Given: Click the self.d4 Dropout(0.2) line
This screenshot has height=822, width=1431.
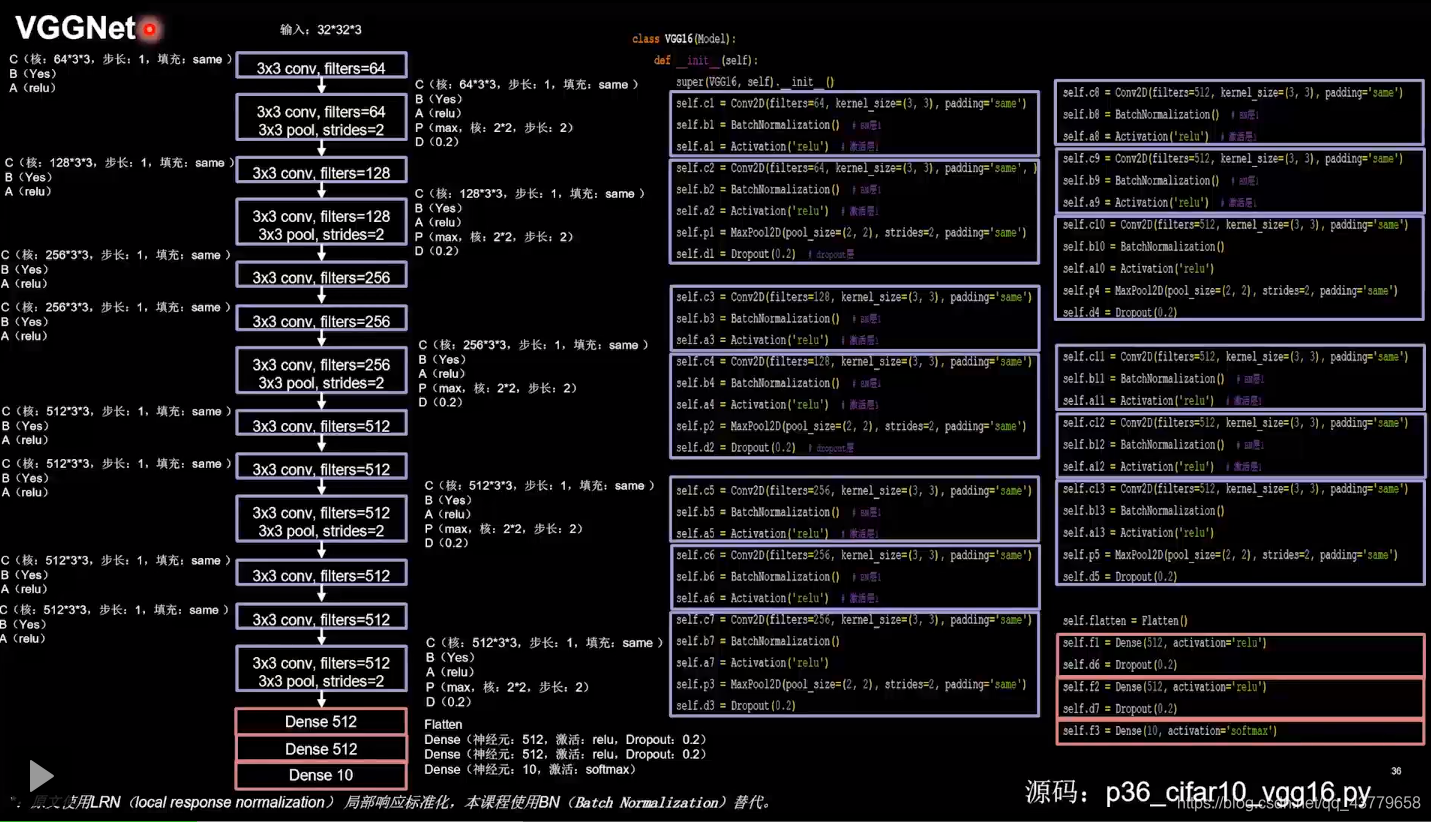Looking at the screenshot, I should pyautogui.click(x=1120, y=313).
